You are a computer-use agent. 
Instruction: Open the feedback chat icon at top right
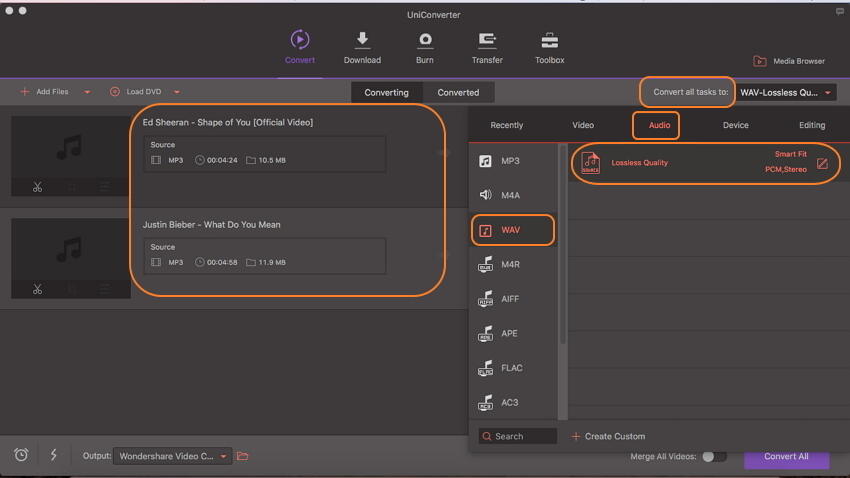pos(840,11)
